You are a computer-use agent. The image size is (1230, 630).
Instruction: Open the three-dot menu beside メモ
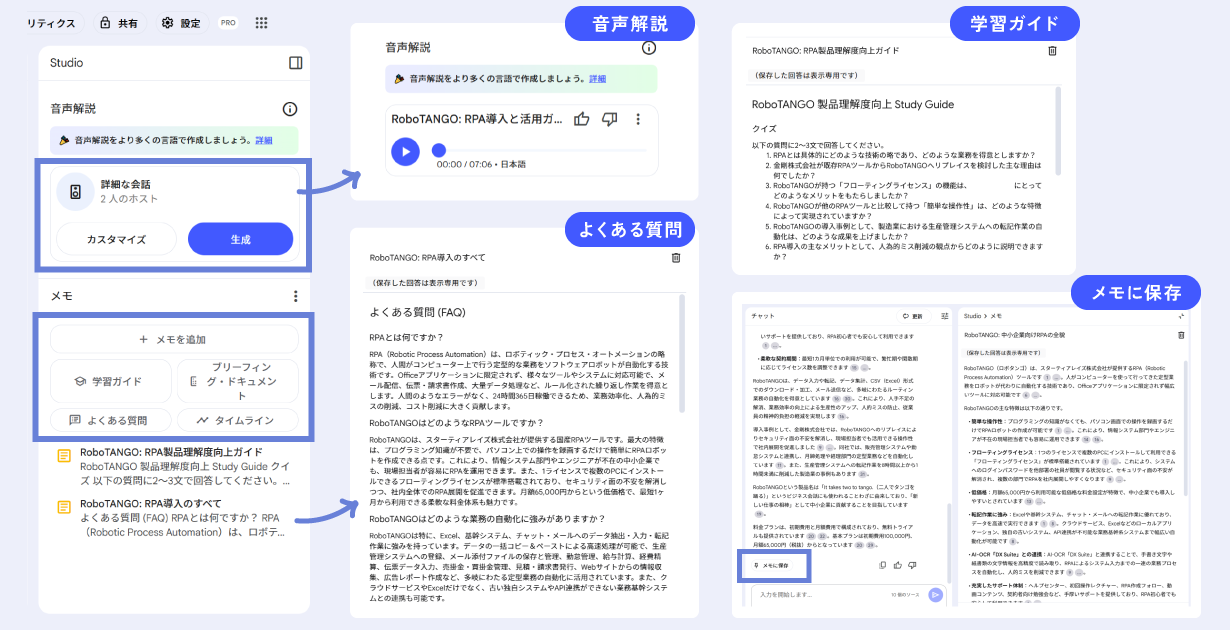click(x=295, y=296)
